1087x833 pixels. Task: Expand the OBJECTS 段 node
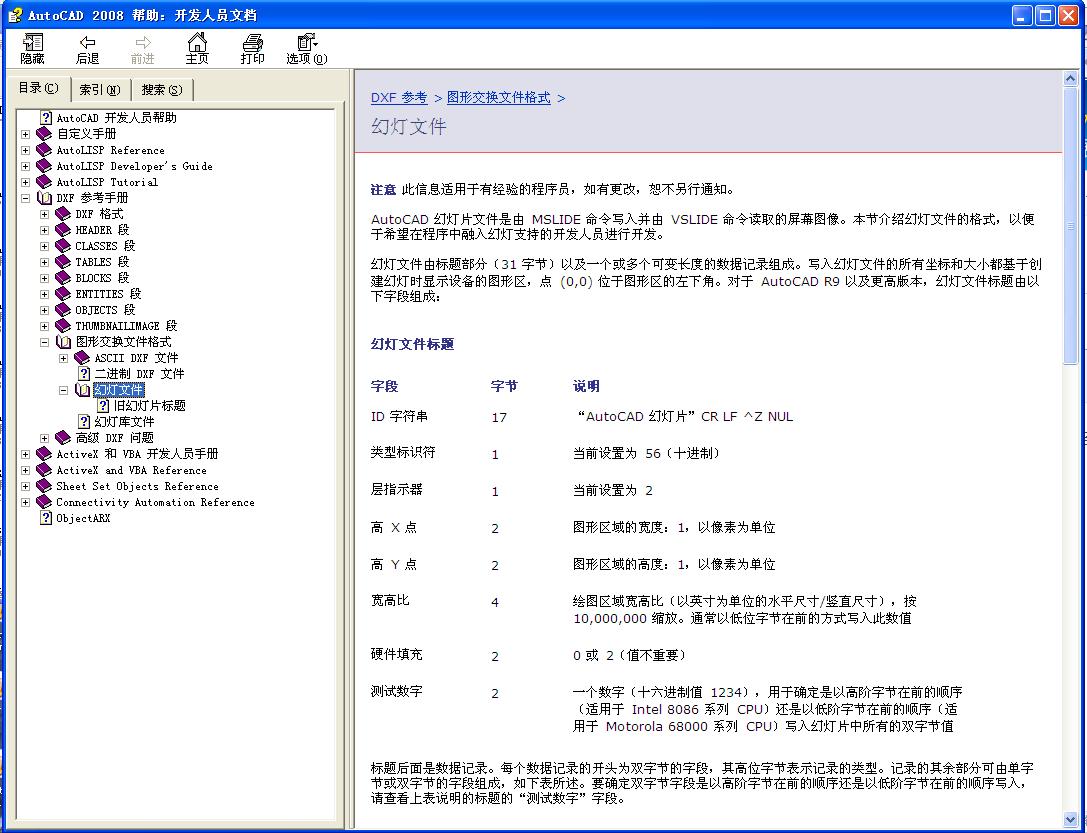(x=44, y=310)
